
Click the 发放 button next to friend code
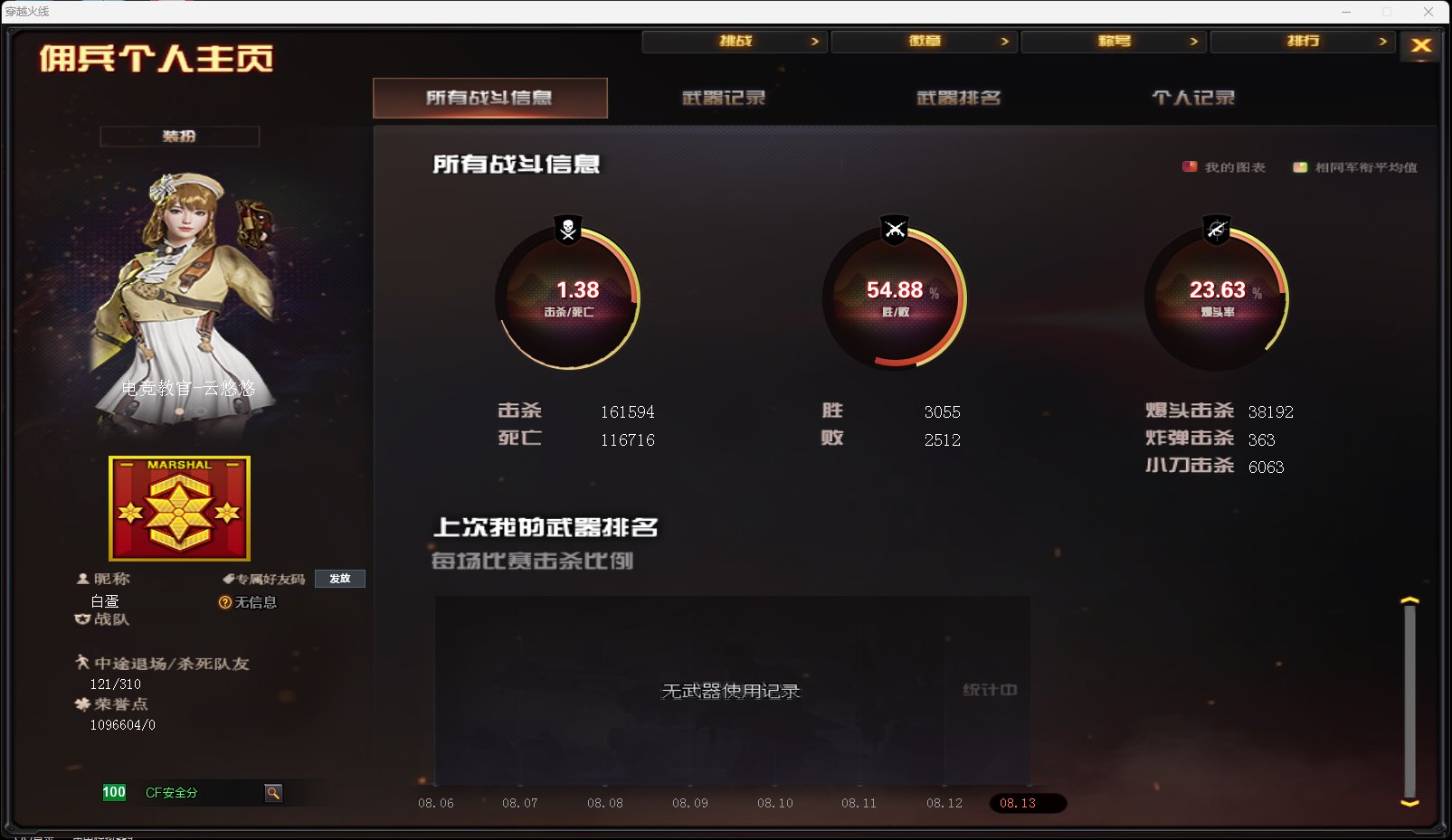point(340,579)
